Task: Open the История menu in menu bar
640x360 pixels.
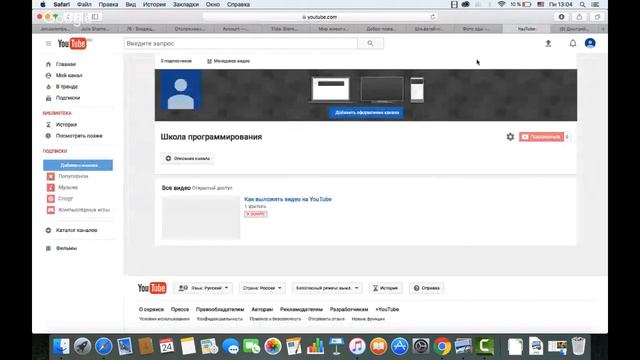Action: (154, 4)
